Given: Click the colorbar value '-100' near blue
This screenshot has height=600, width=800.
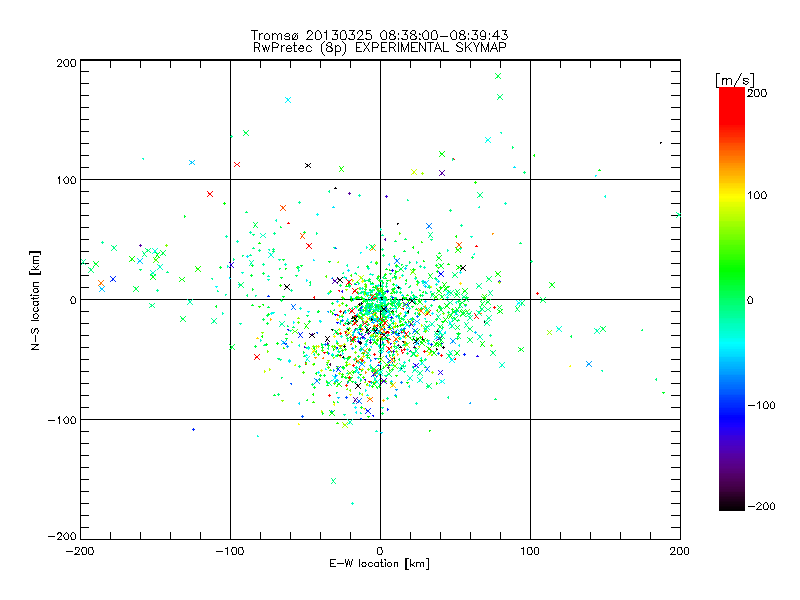Looking at the screenshot, I should coord(761,406).
